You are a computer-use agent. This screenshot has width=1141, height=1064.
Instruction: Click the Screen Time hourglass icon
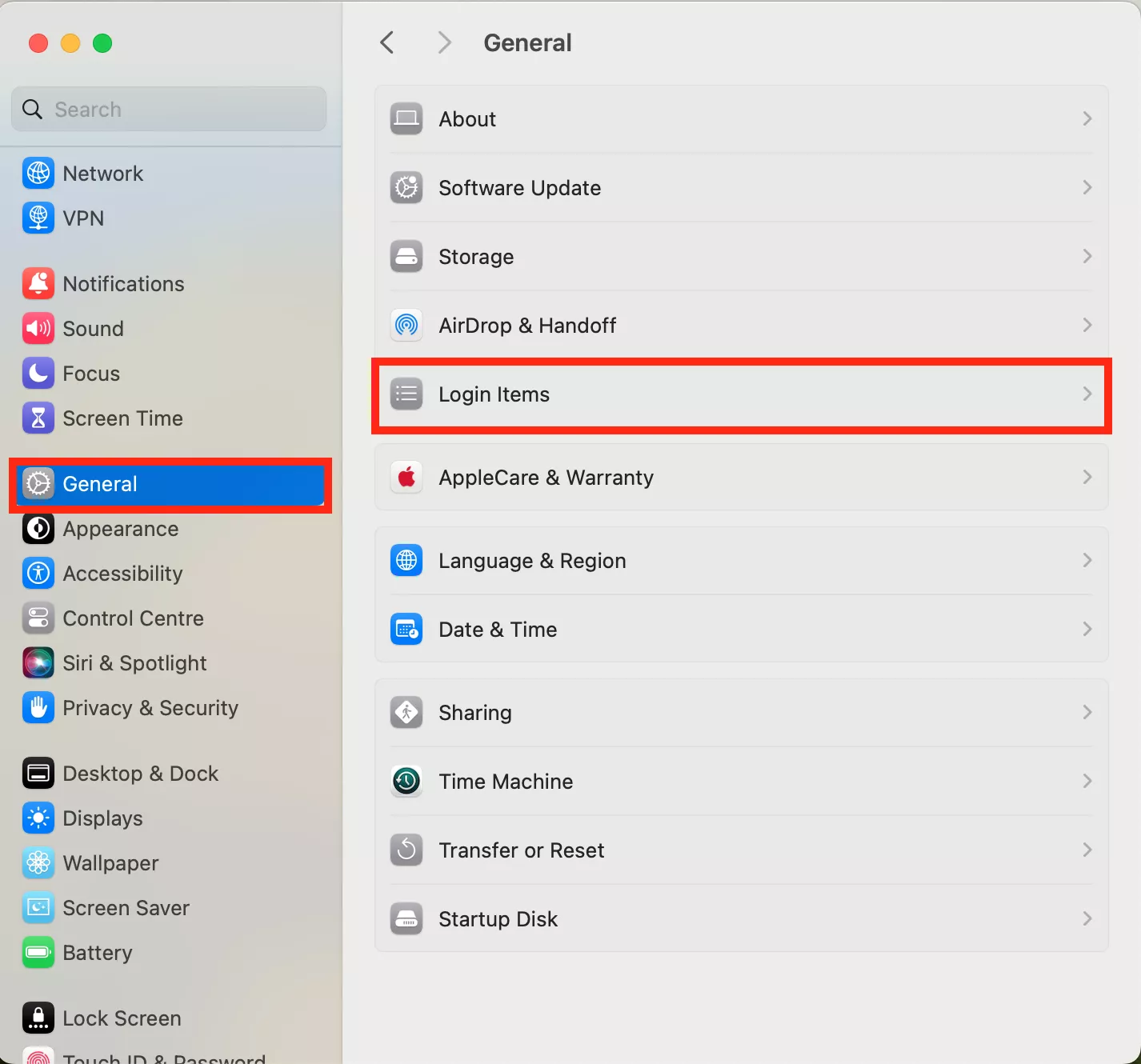click(38, 418)
